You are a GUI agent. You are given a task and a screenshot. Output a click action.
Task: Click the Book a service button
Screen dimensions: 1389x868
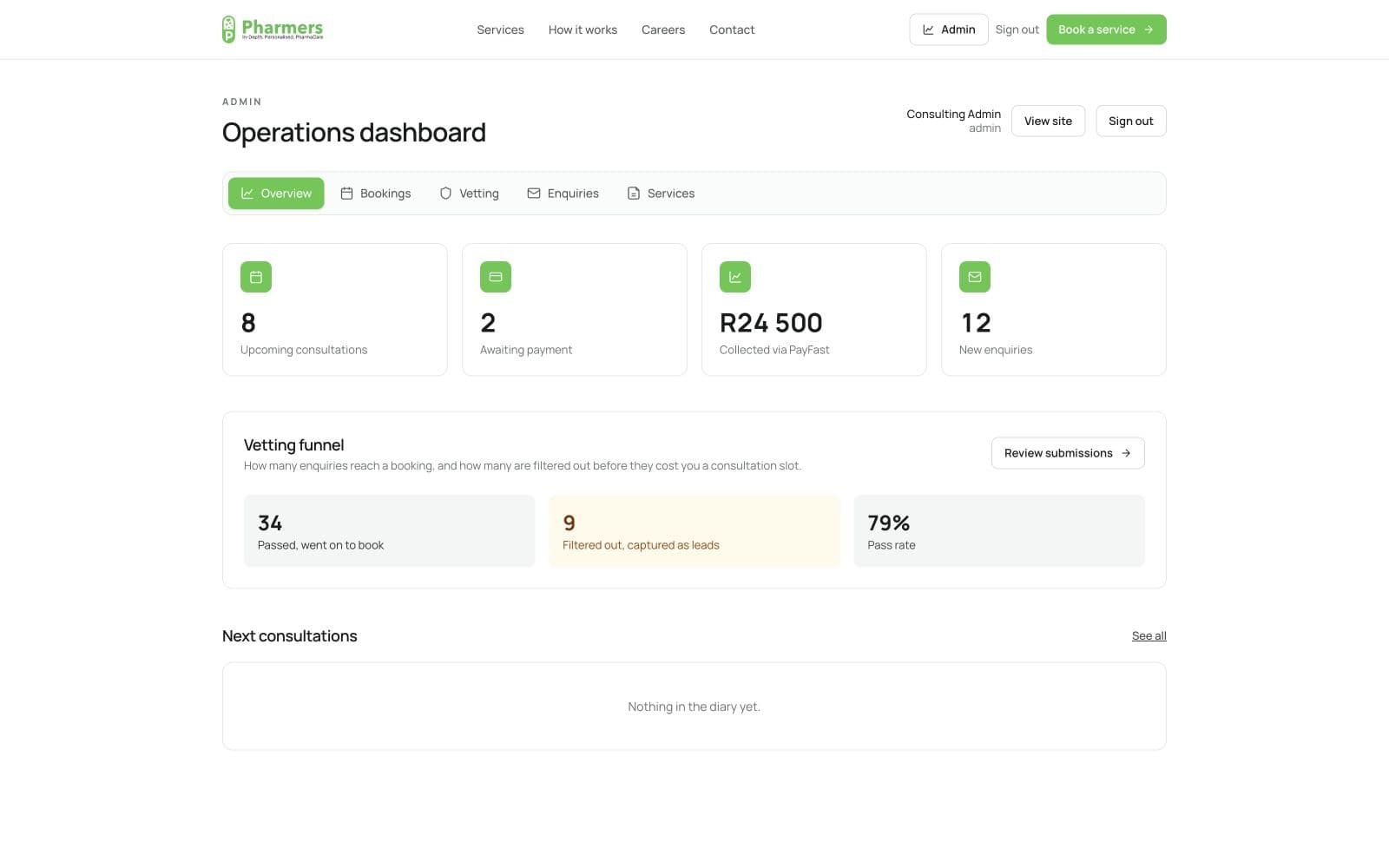[1106, 30]
